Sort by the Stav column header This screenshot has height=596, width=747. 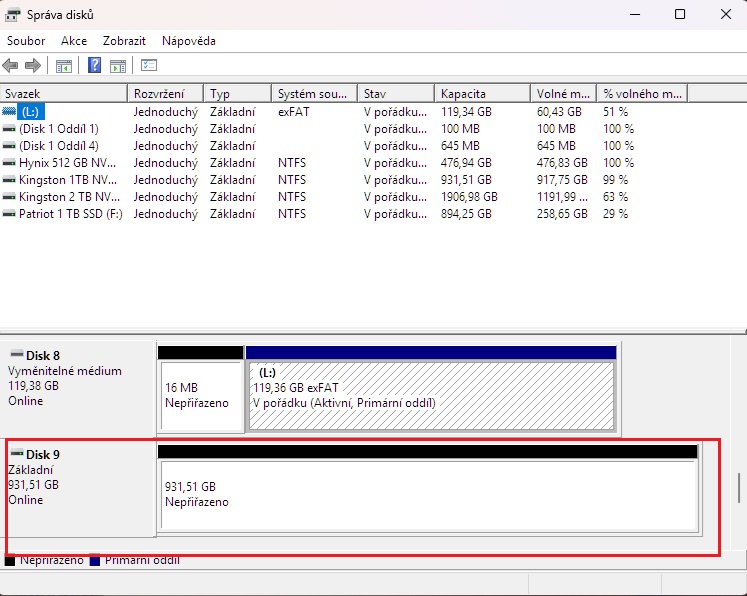pos(396,94)
